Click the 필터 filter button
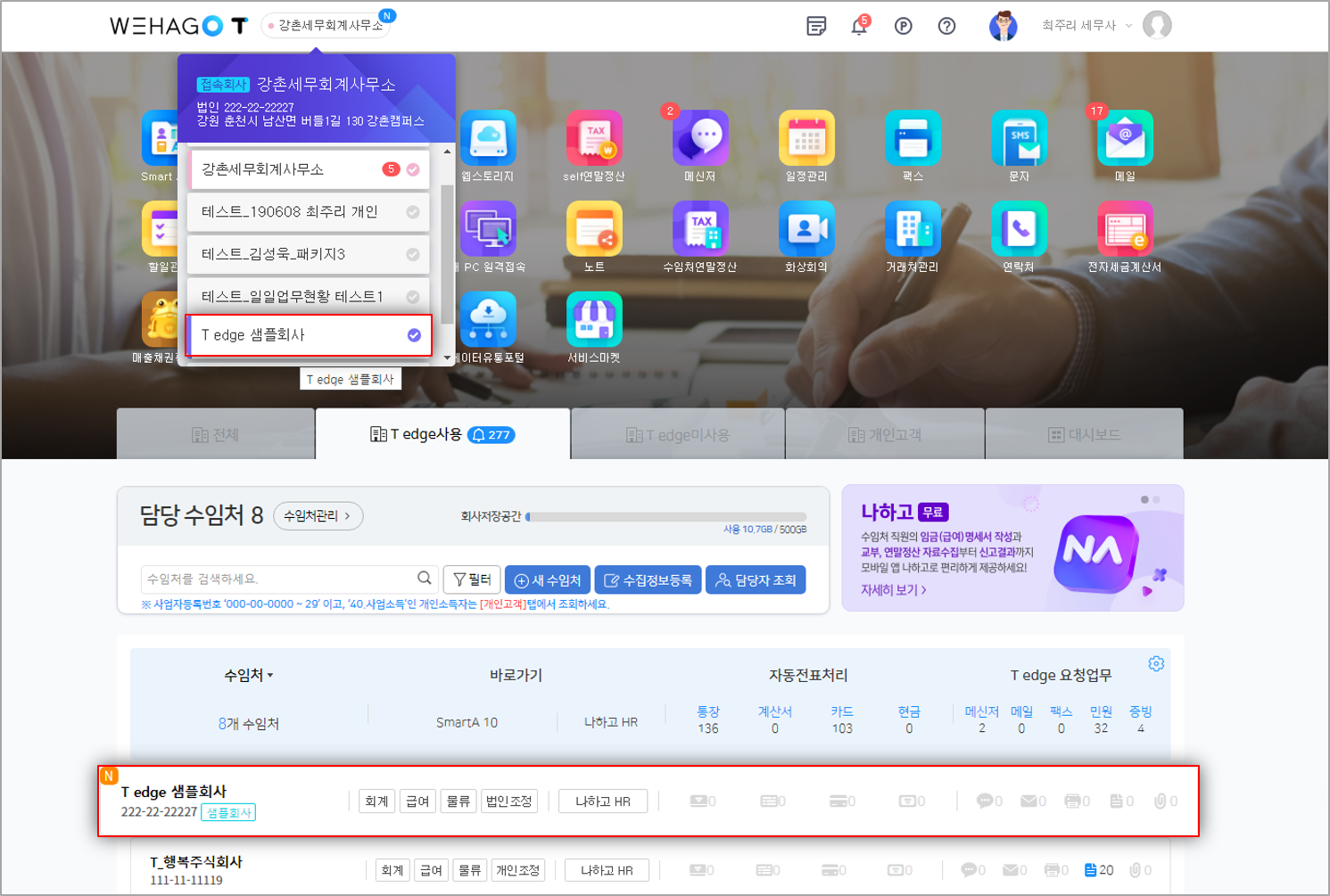Screen dimensions: 1330x896 [472, 580]
